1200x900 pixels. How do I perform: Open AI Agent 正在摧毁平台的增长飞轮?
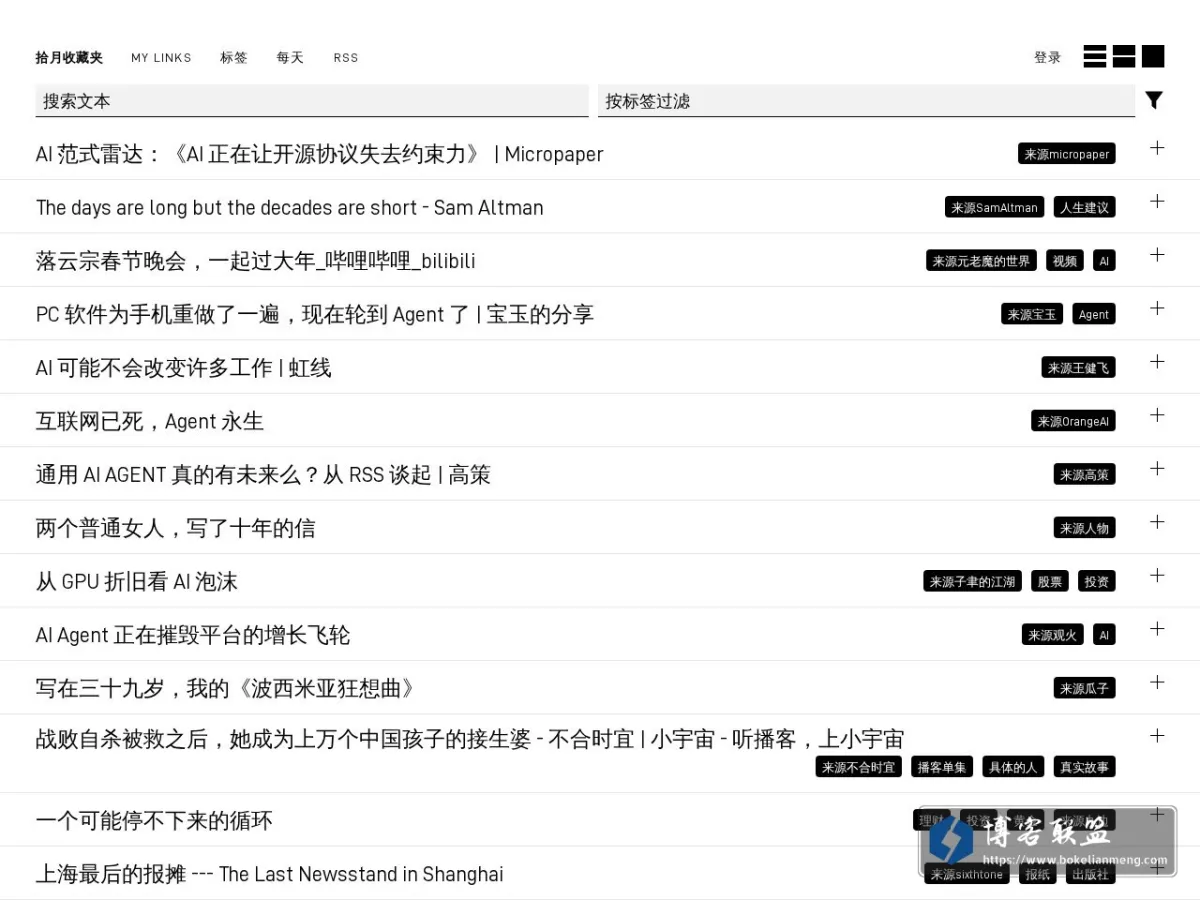point(193,635)
